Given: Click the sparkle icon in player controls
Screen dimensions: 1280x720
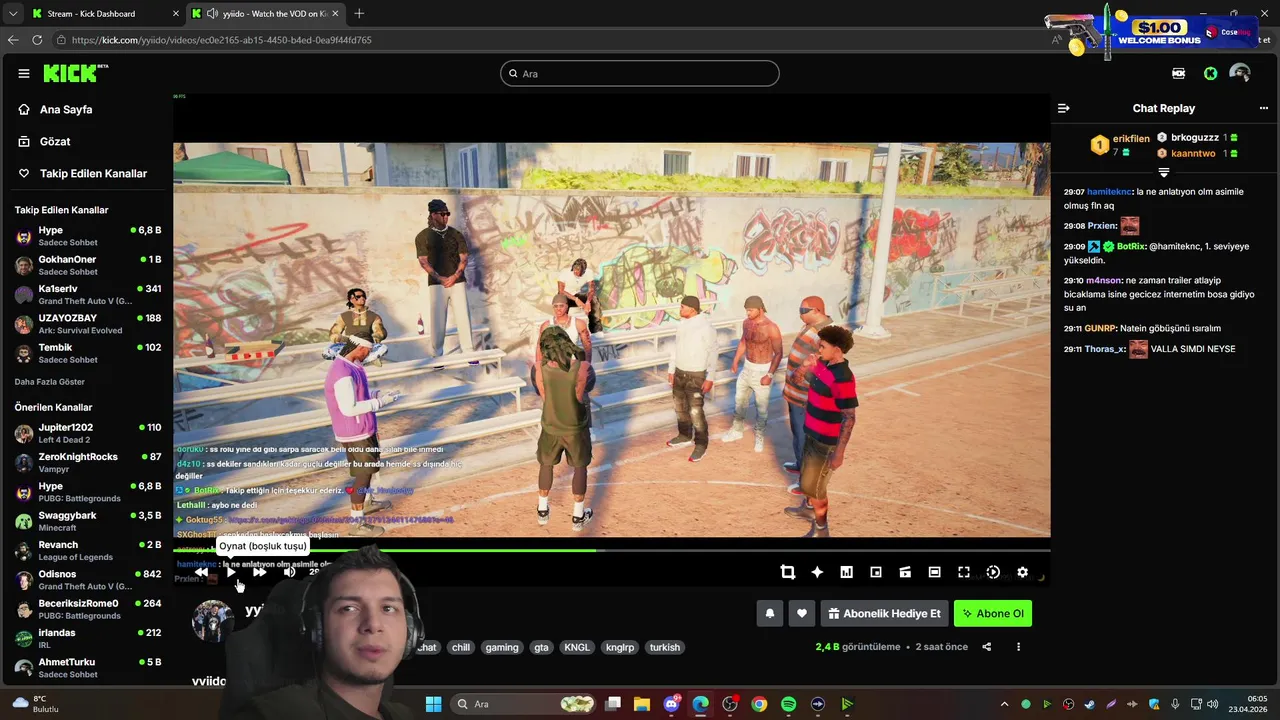Looking at the screenshot, I should coord(817,572).
